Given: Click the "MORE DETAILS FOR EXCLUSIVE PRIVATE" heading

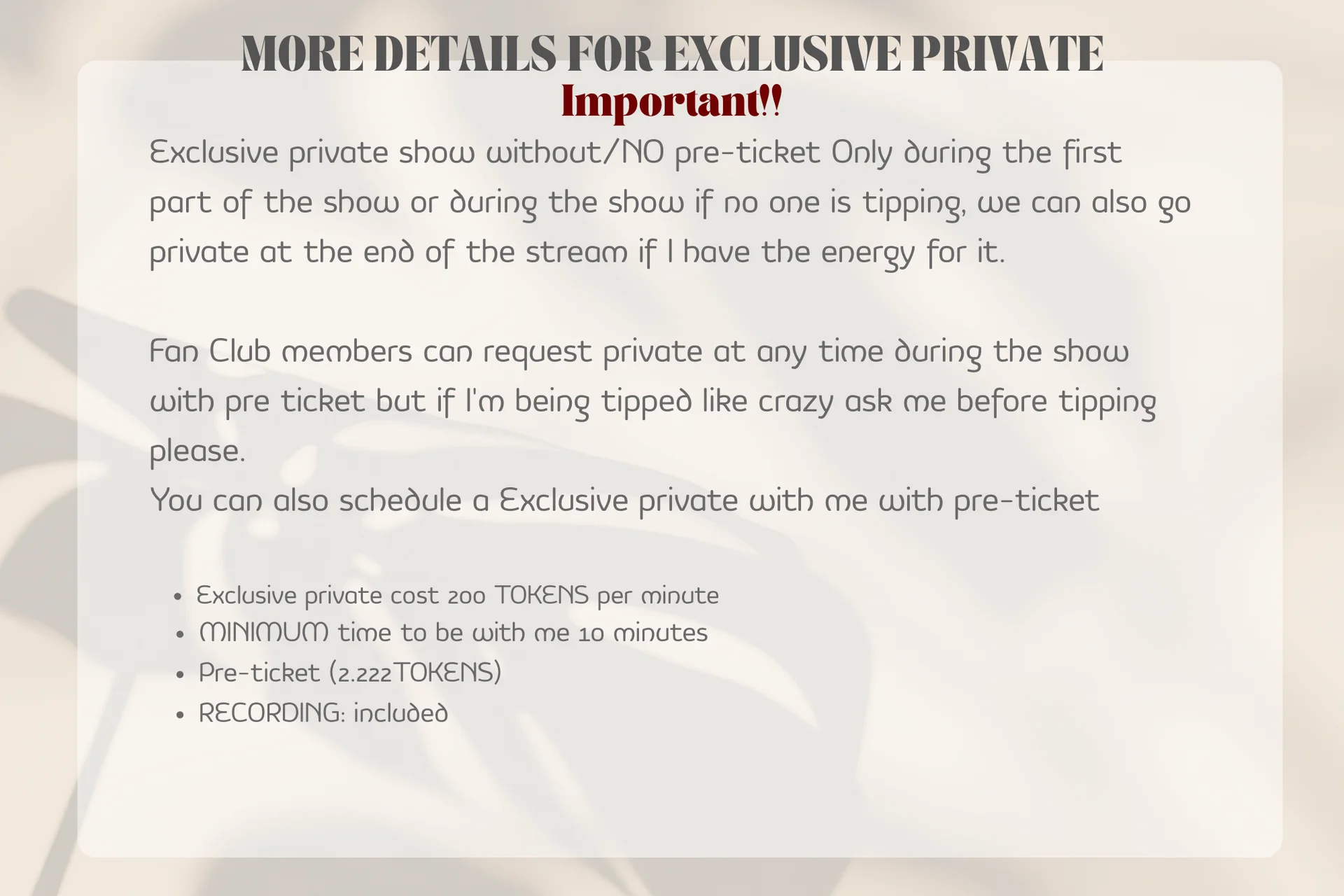Looking at the screenshot, I should (671, 54).
